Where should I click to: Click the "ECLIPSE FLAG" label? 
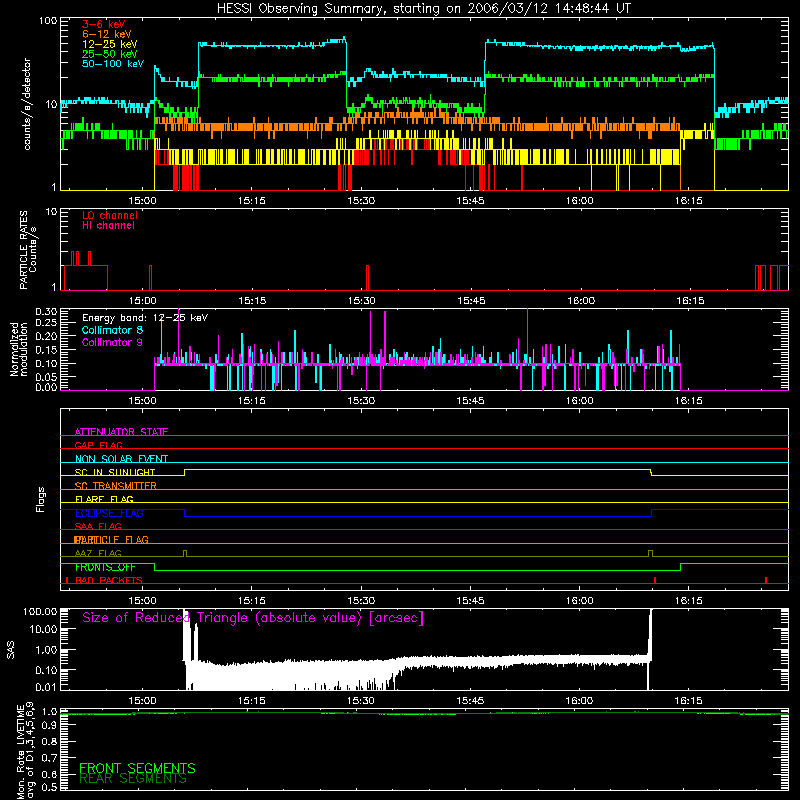tap(109, 513)
